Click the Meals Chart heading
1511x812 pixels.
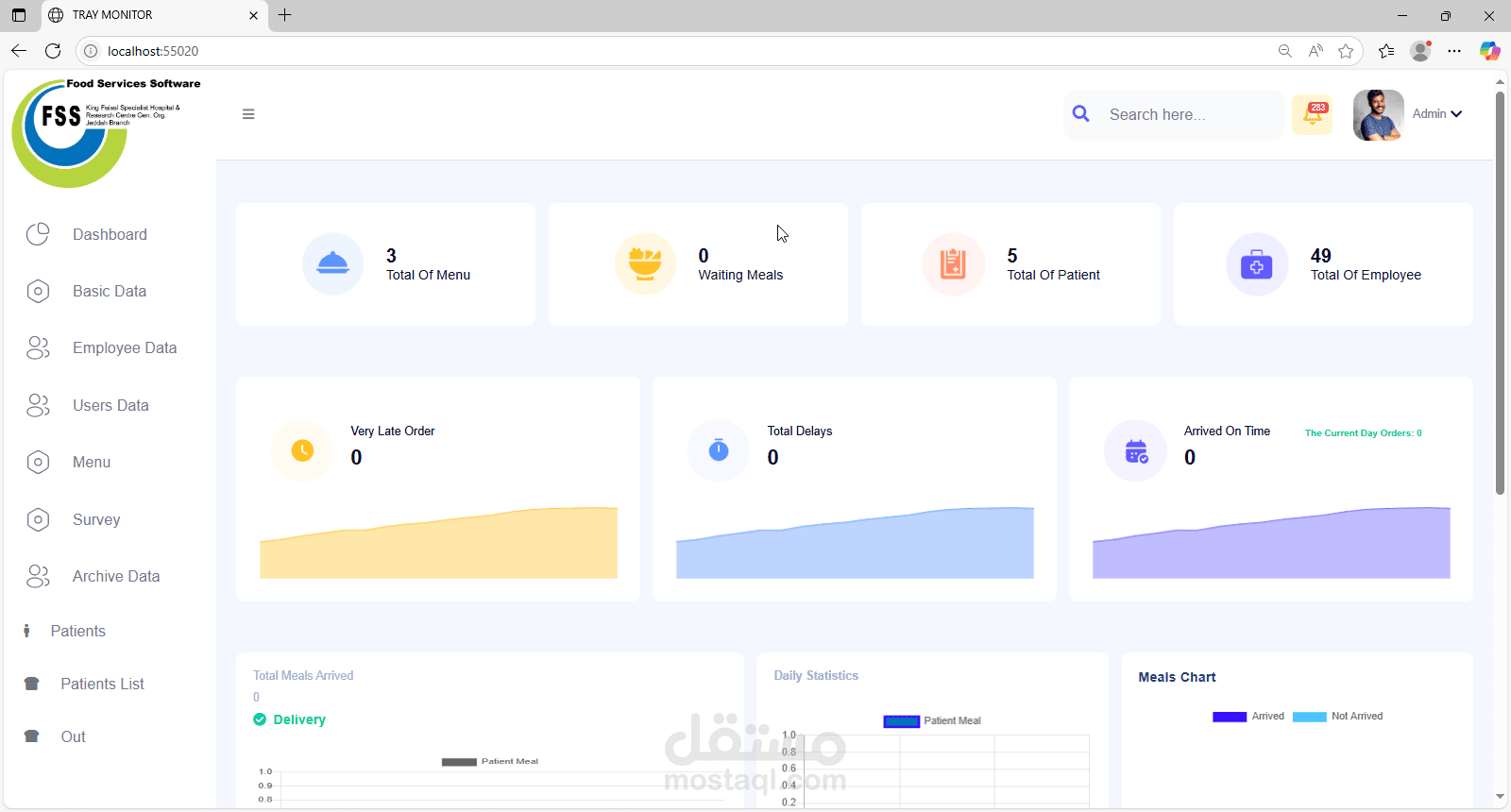point(1177,677)
